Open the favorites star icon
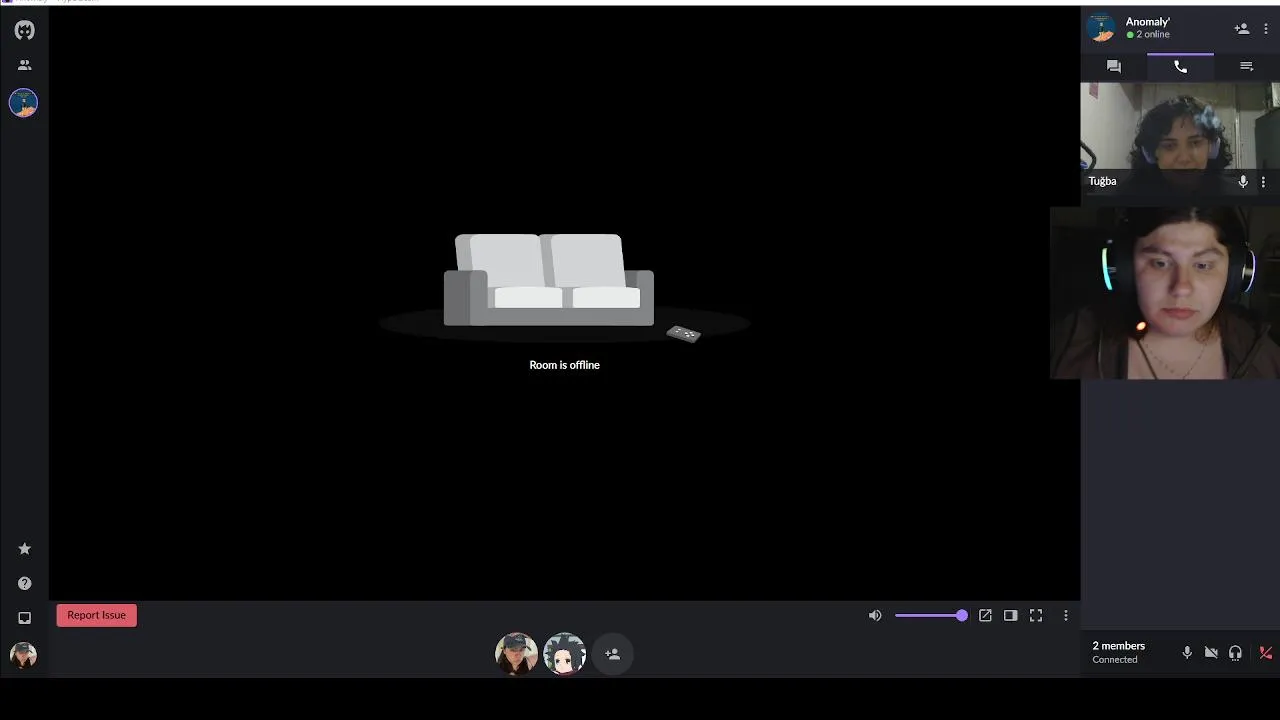Image resolution: width=1280 pixels, height=720 pixels. pyautogui.click(x=24, y=549)
